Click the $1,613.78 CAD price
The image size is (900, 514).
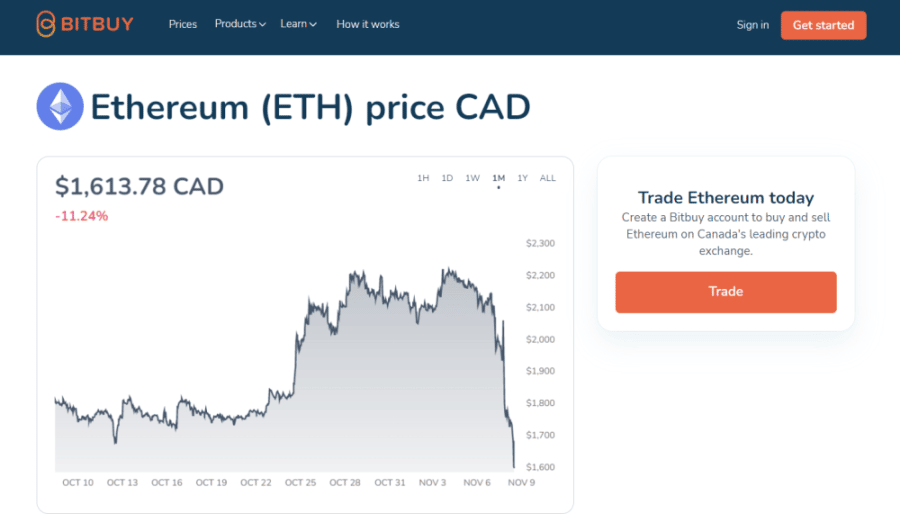[x=139, y=186]
